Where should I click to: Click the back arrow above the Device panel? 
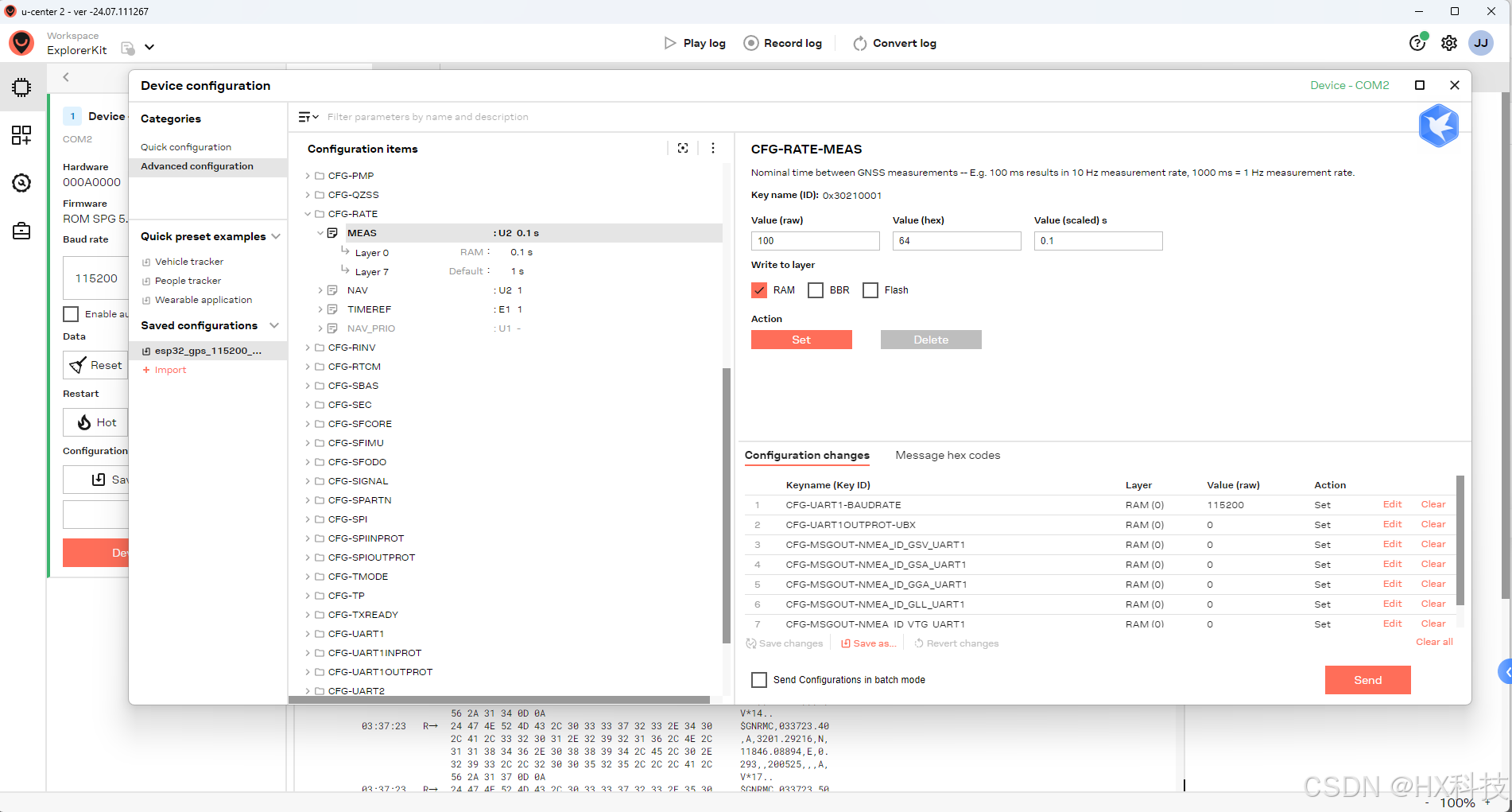click(66, 77)
